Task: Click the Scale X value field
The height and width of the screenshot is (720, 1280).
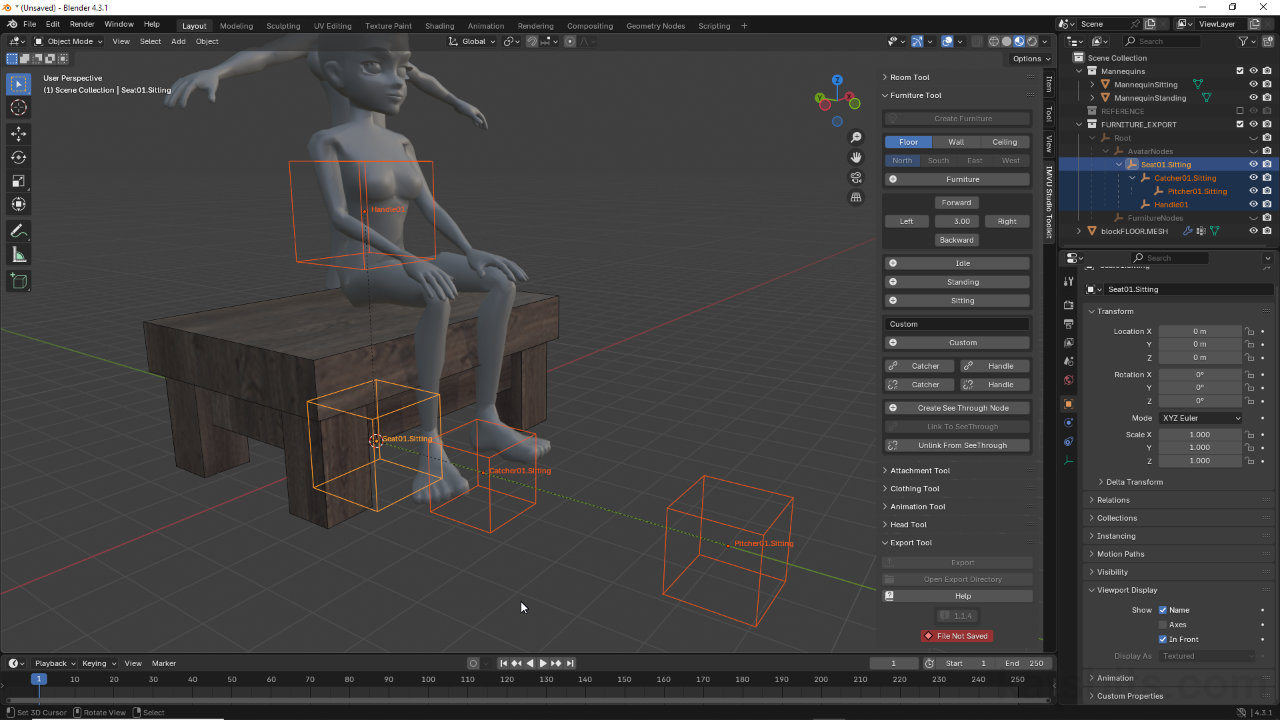Action: [1200, 435]
